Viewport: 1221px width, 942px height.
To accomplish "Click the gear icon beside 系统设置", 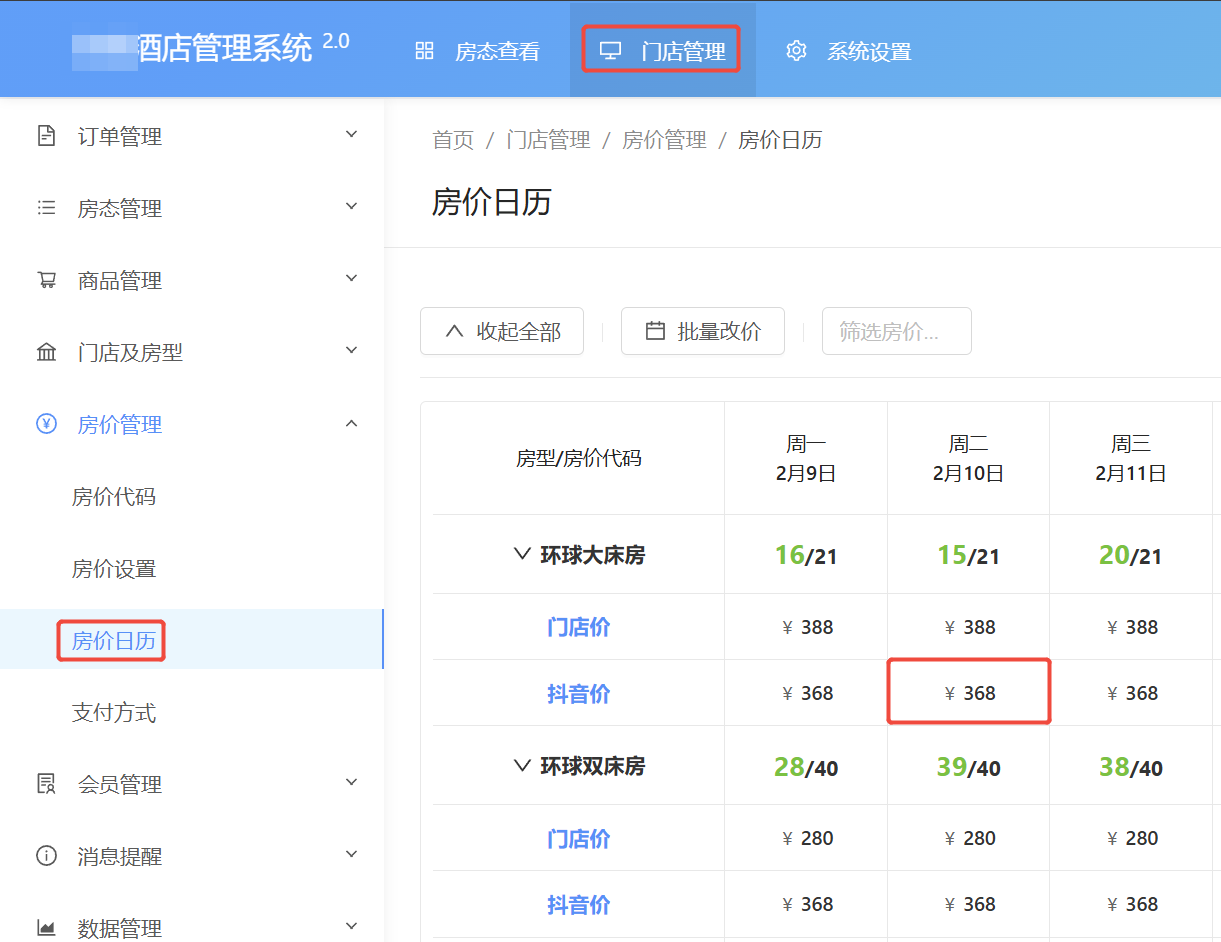I will point(796,51).
